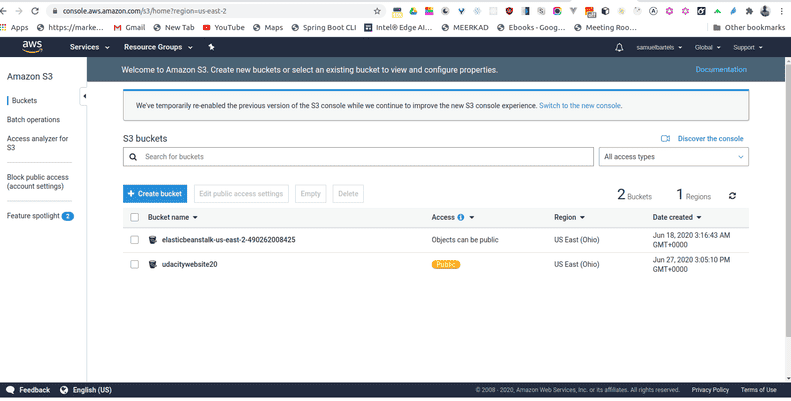The image size is (791, 401).
Task: Pin shortcuts with the pushpin icon
Action: coord(211,47)
